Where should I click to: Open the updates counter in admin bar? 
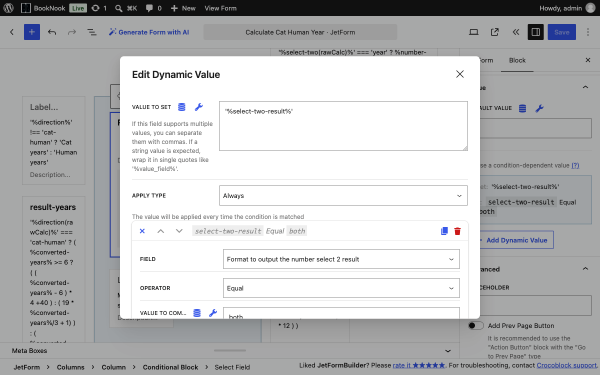99,8
